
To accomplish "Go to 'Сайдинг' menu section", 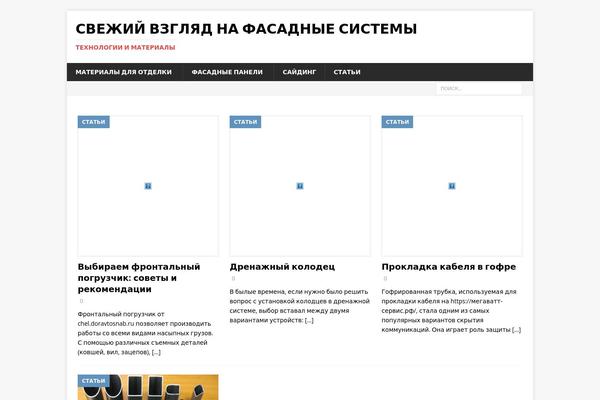I will (x=299, y=72).
